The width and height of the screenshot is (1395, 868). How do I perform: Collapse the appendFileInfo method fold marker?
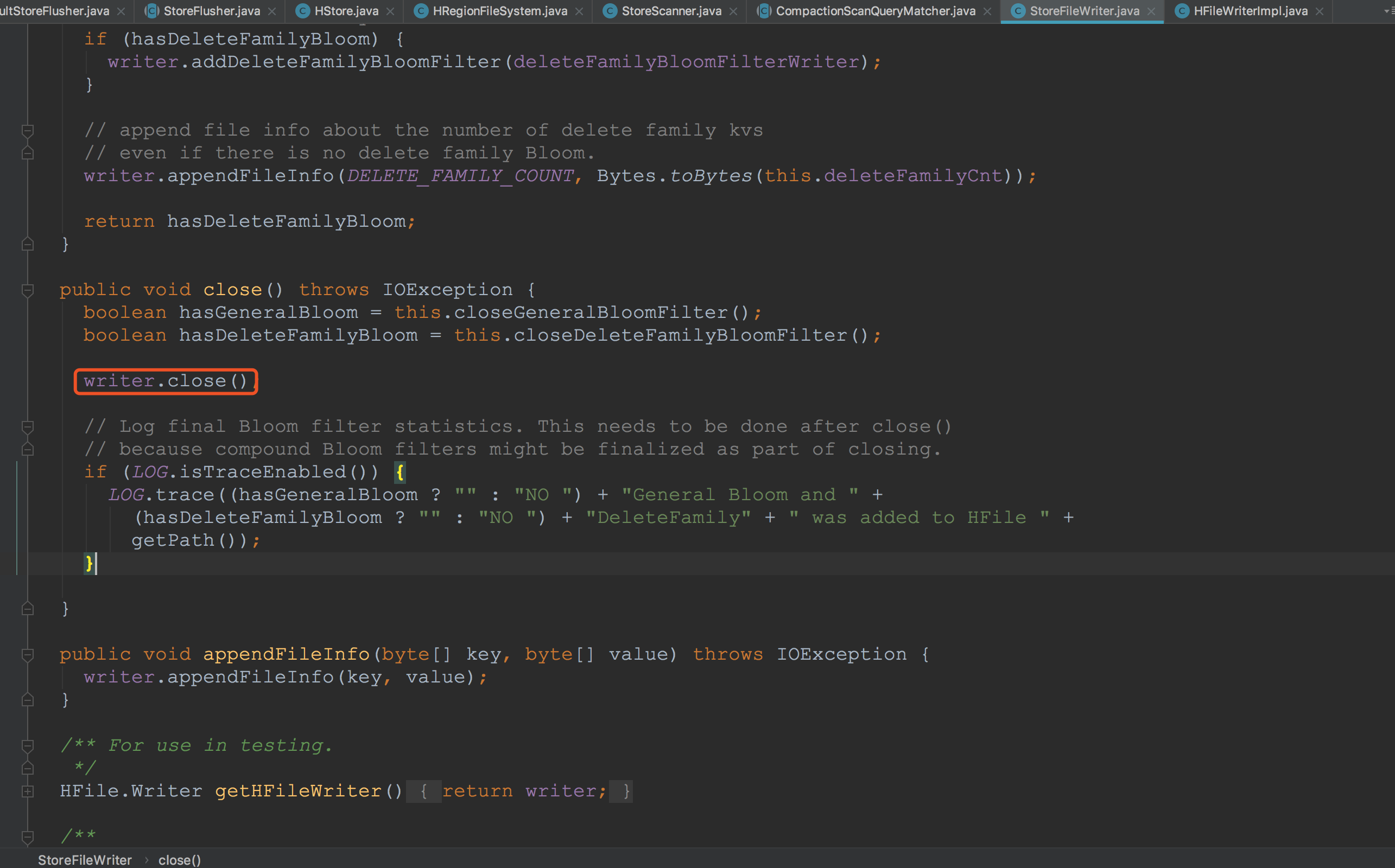click(27, 654)
